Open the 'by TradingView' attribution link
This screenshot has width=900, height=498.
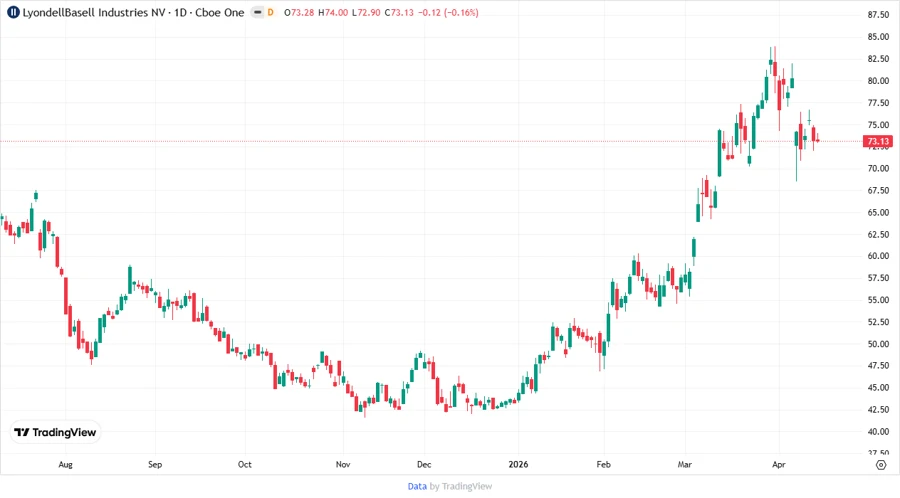coord(461,487)
